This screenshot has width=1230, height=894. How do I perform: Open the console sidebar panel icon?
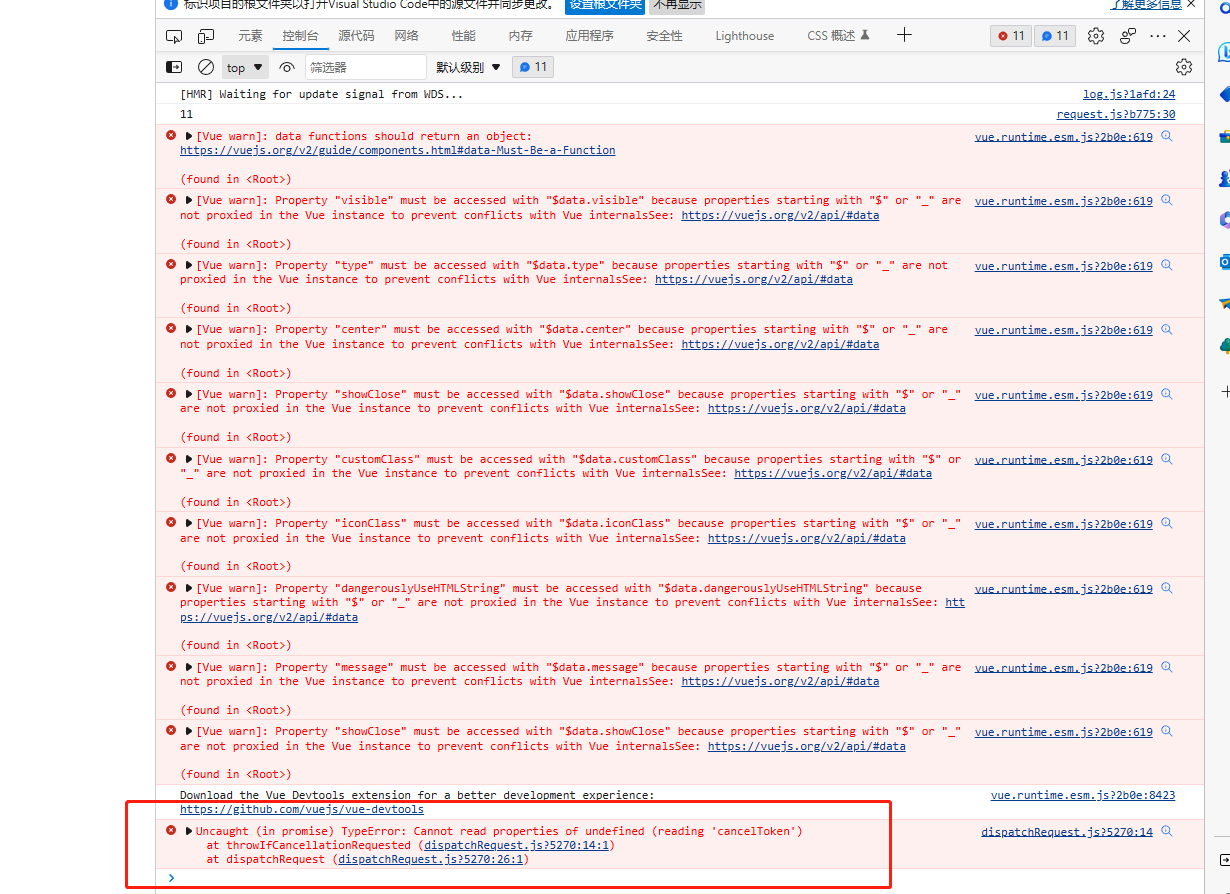click(174, 66)
